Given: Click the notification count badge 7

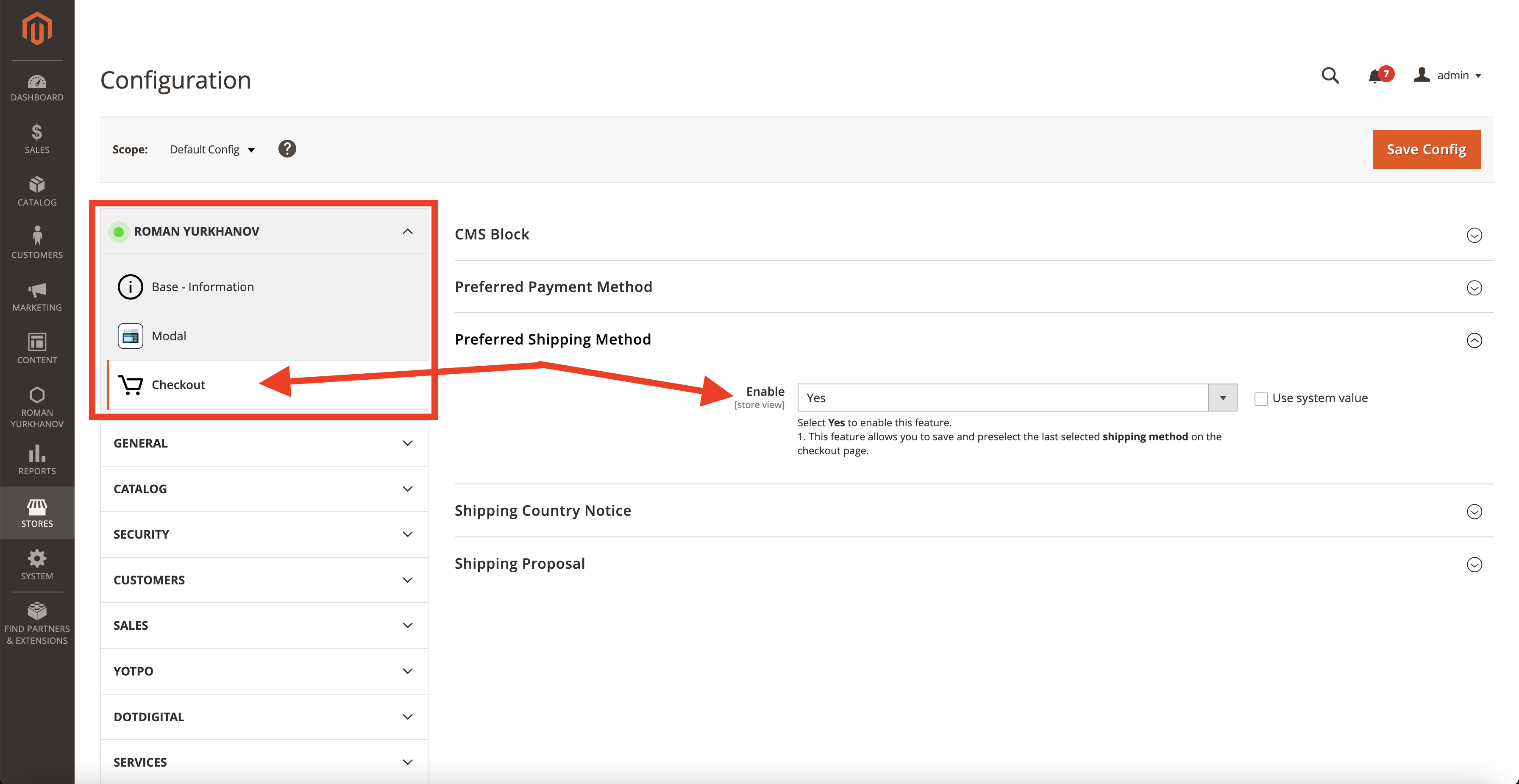Looking at the screenshot, I should pyautogui.click(x=1386, y=74).
